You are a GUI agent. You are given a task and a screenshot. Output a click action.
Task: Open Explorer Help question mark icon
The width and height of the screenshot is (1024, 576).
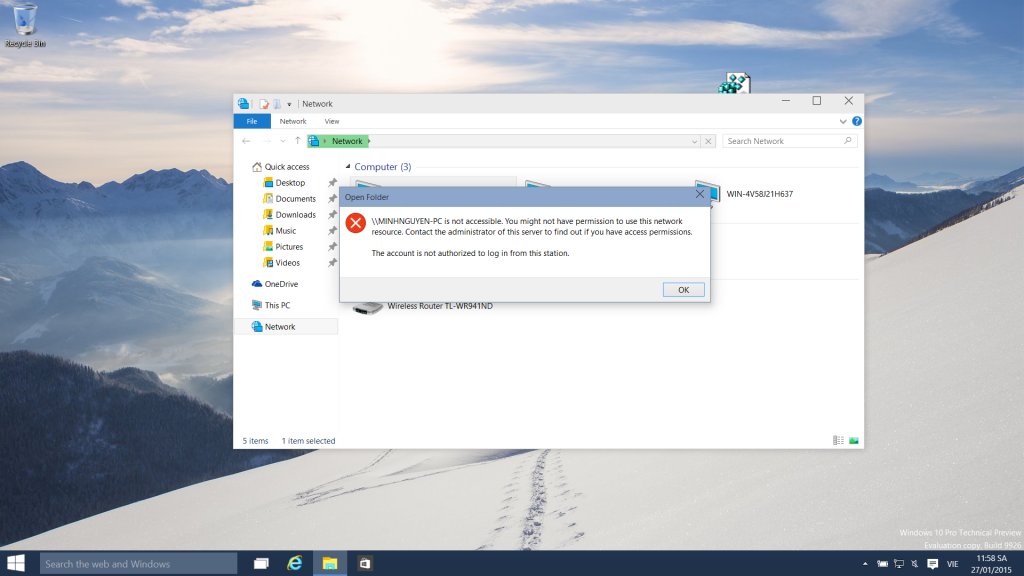click(x=857, y=121)
